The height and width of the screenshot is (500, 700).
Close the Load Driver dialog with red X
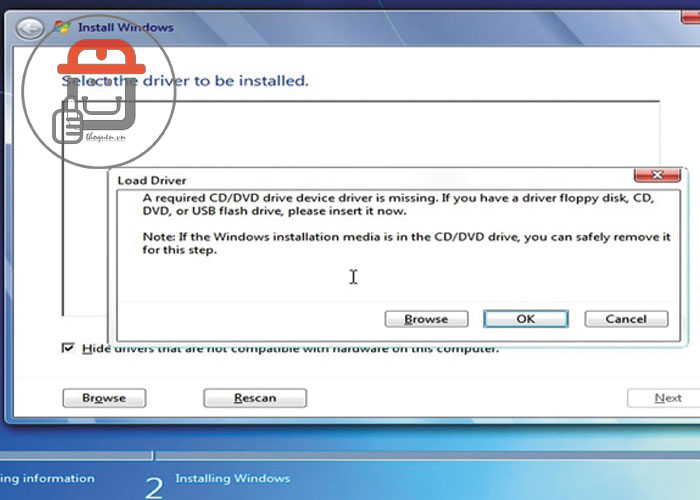[657, 175]
